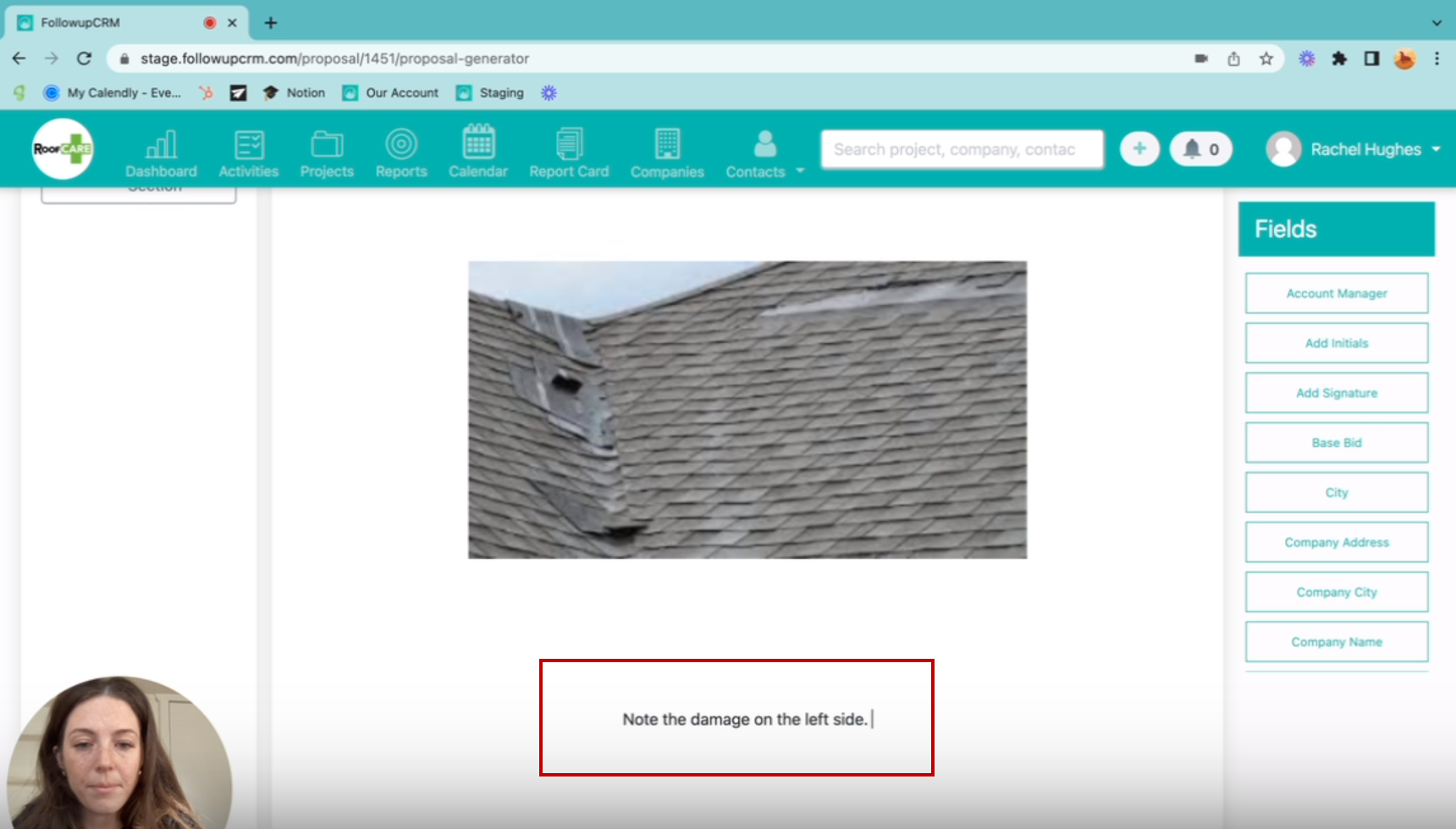Select the Report Card icon
Image resolution: width=1456 pixels, height=829 pixels.
[x=569, y=152]
